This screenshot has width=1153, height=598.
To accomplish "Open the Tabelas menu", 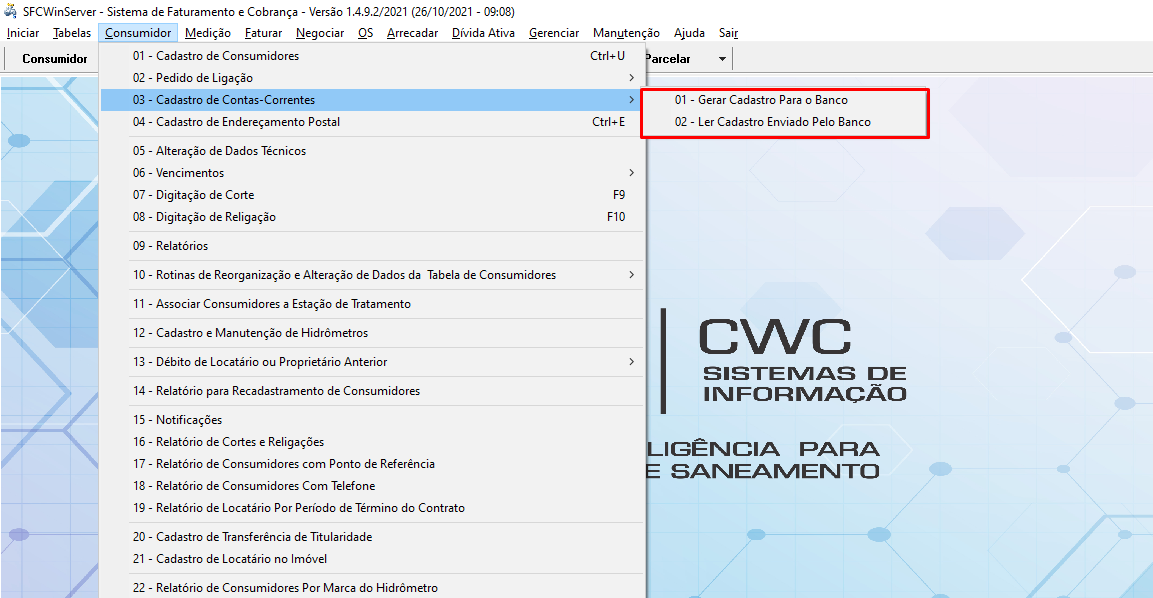I will (71, 33).
